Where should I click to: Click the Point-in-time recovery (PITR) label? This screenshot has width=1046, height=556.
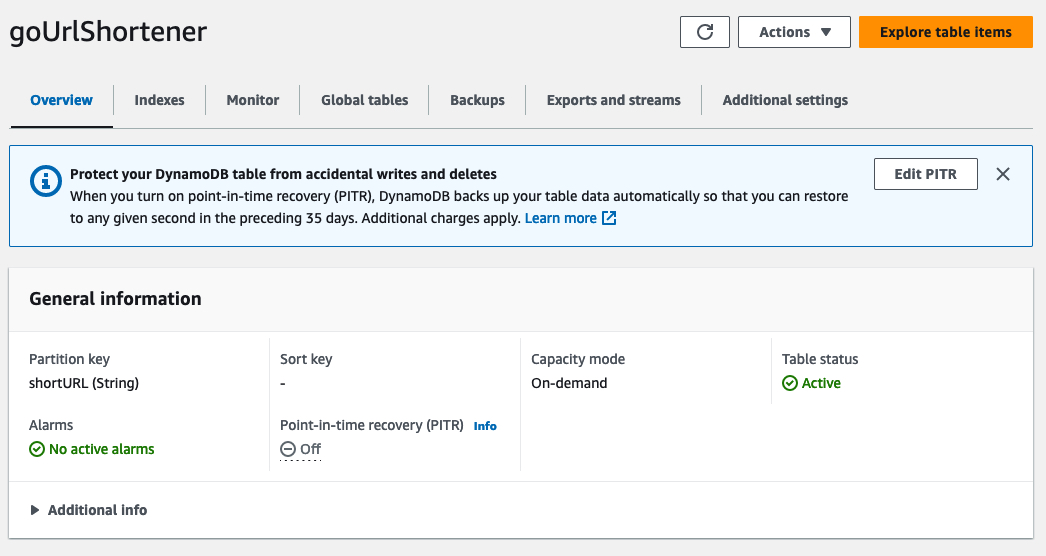pyautogui.click(x=372, y=425)
